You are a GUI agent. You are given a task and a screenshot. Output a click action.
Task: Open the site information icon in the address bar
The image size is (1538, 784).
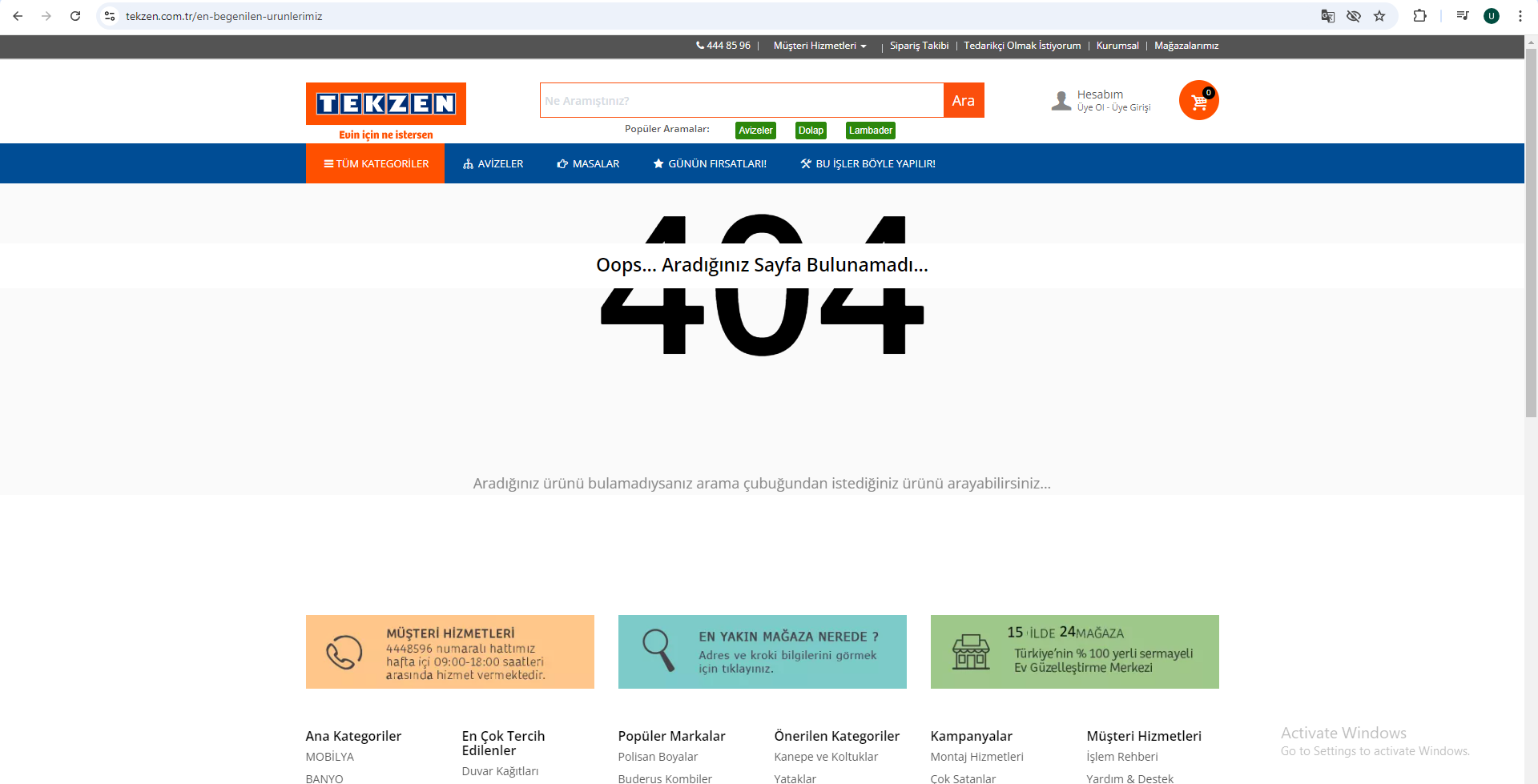click(x=110, y=16)
